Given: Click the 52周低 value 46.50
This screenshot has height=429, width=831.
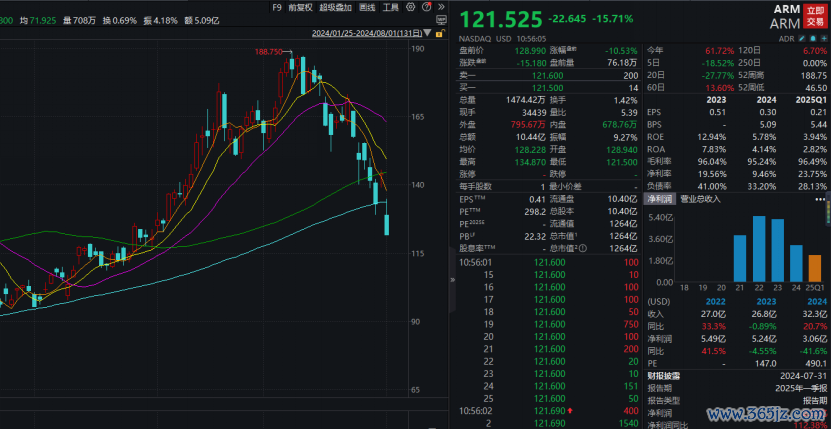Looking at the screenshot, I should [x=817, y=88].
